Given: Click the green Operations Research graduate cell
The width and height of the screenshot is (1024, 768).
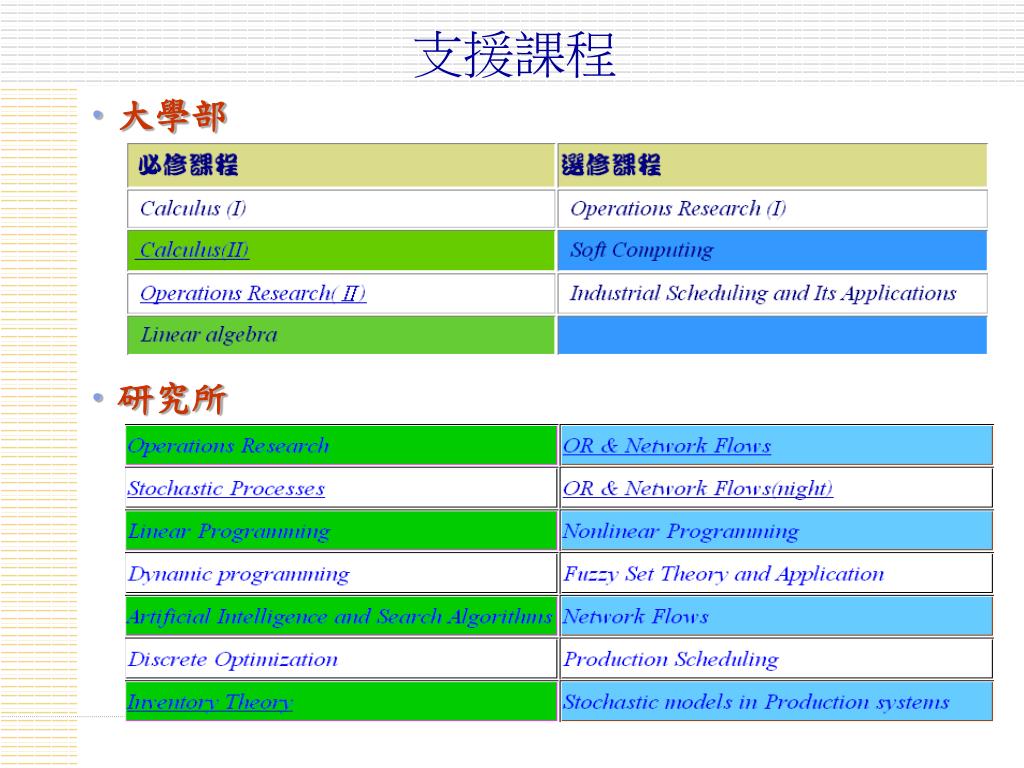Looking at the screenshot, I should tap(341, 445).
